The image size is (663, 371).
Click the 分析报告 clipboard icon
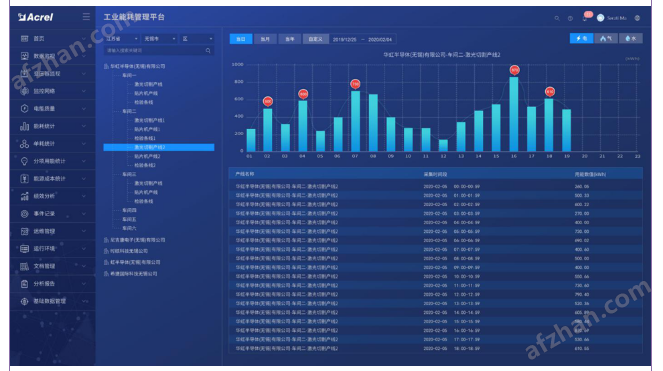[x=25, y=283]
